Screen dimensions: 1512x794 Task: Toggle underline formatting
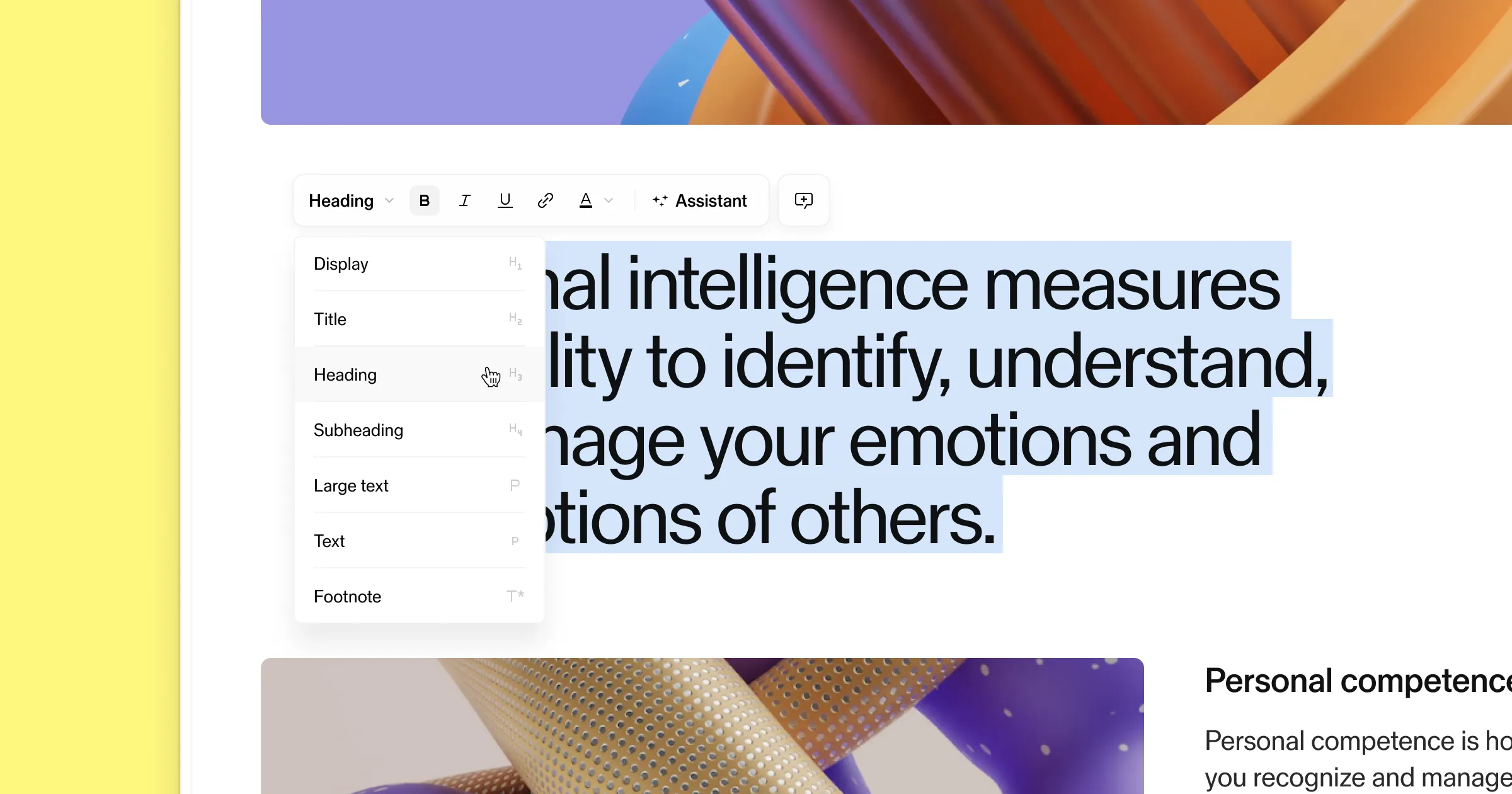tap(505, 200)
